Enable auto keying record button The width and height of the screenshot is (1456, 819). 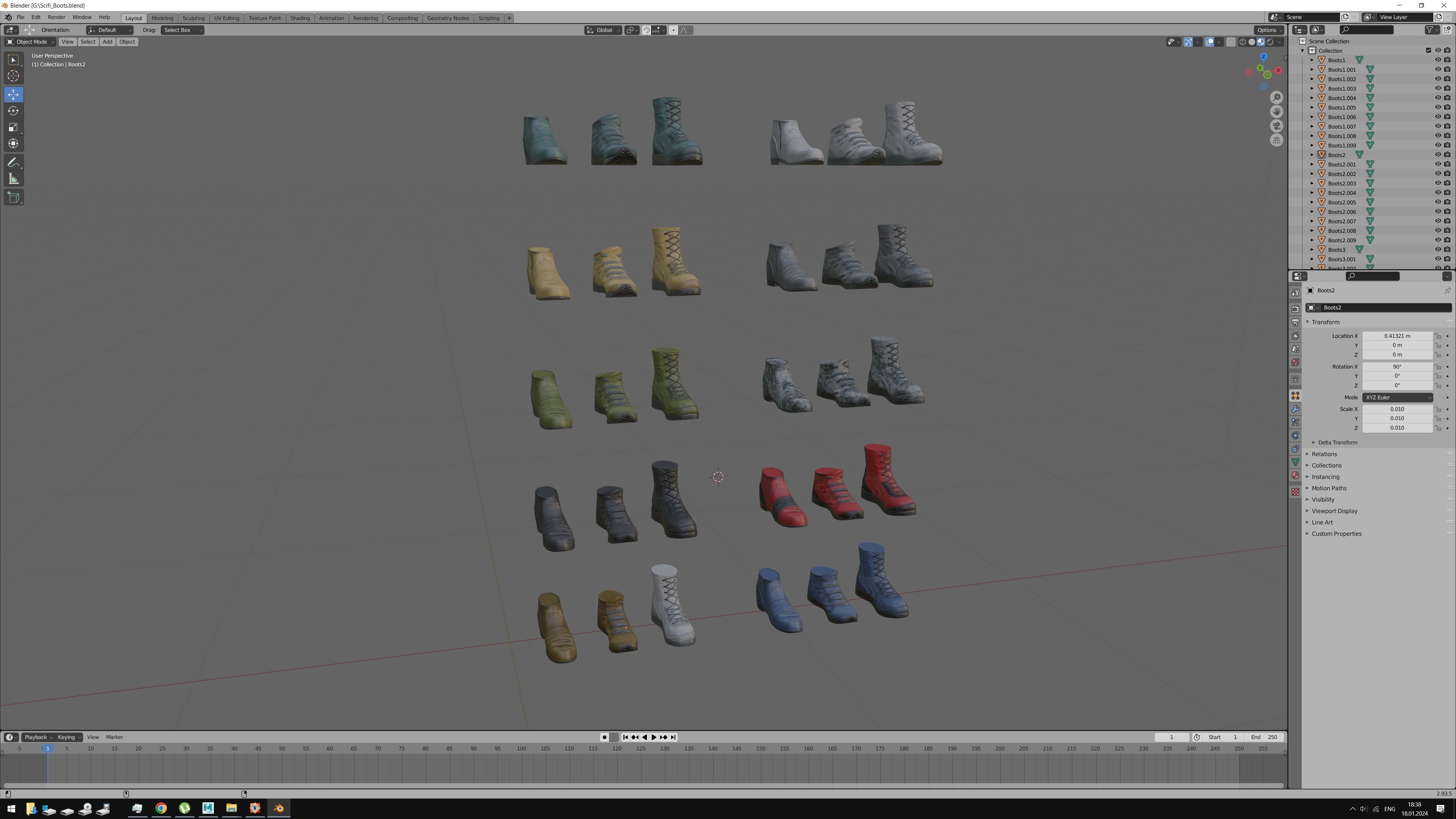[604, 737]
